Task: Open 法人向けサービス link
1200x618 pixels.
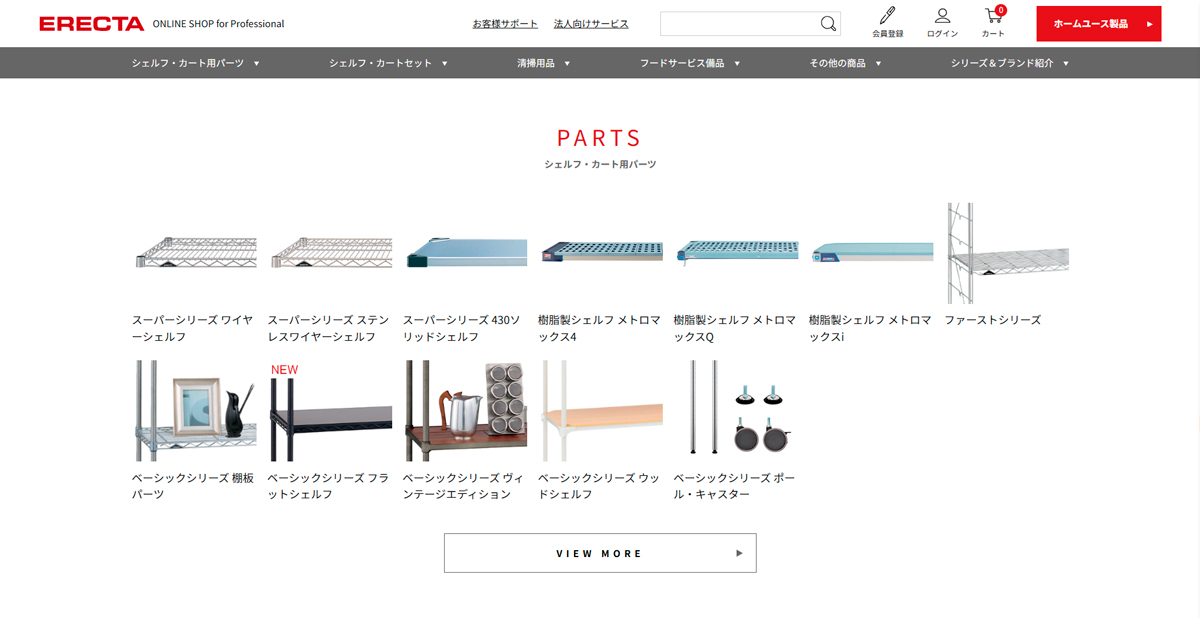Action: (591, 24)
